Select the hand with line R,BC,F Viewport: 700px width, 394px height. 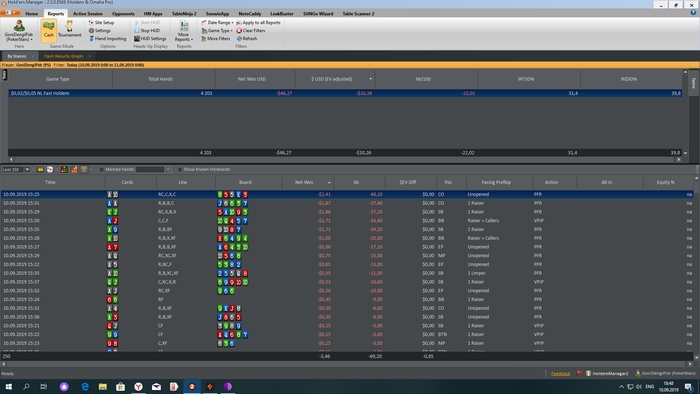coord(346,264)
